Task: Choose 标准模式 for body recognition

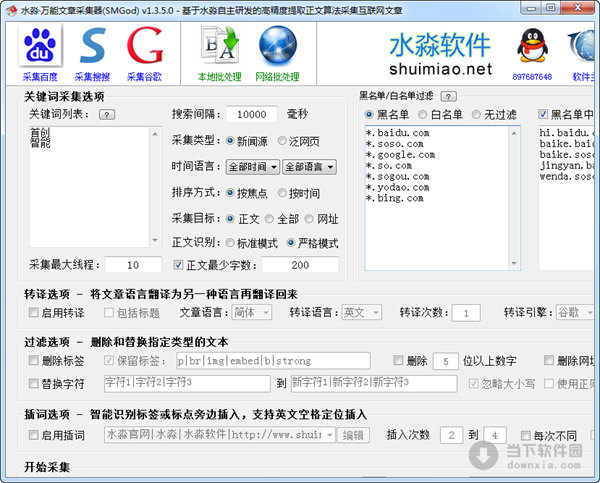Action: coord(230,243)
